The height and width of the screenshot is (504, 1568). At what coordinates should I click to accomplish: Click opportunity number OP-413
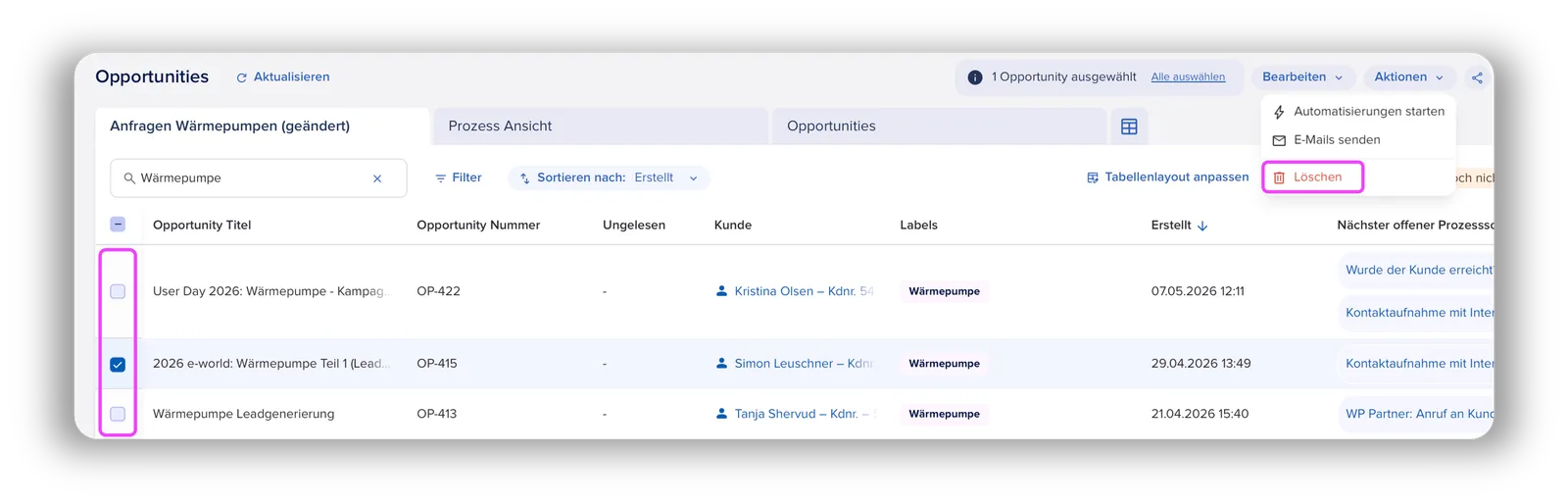(437, 414)
